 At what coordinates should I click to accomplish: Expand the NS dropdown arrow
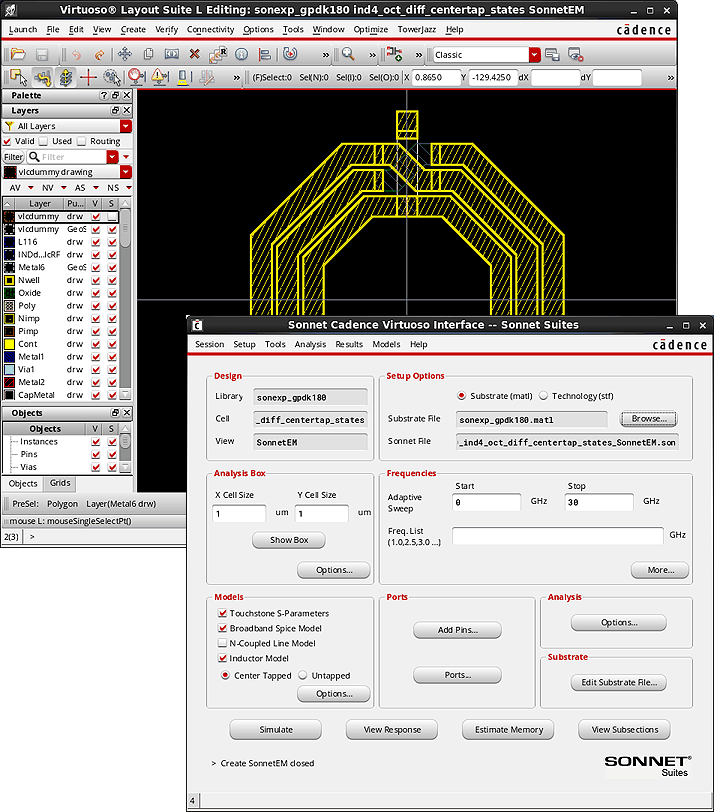[x=128, y=187]
